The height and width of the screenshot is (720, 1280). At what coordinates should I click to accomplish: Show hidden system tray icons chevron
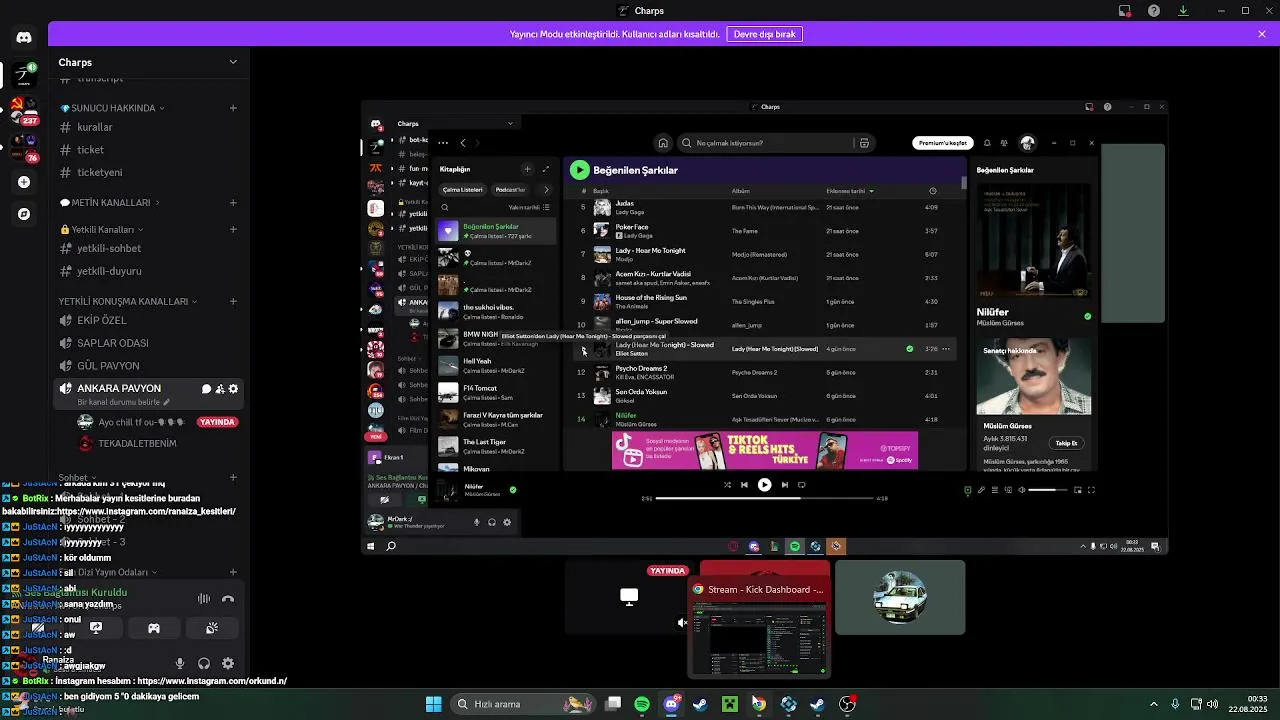(x=1153, y=704)
